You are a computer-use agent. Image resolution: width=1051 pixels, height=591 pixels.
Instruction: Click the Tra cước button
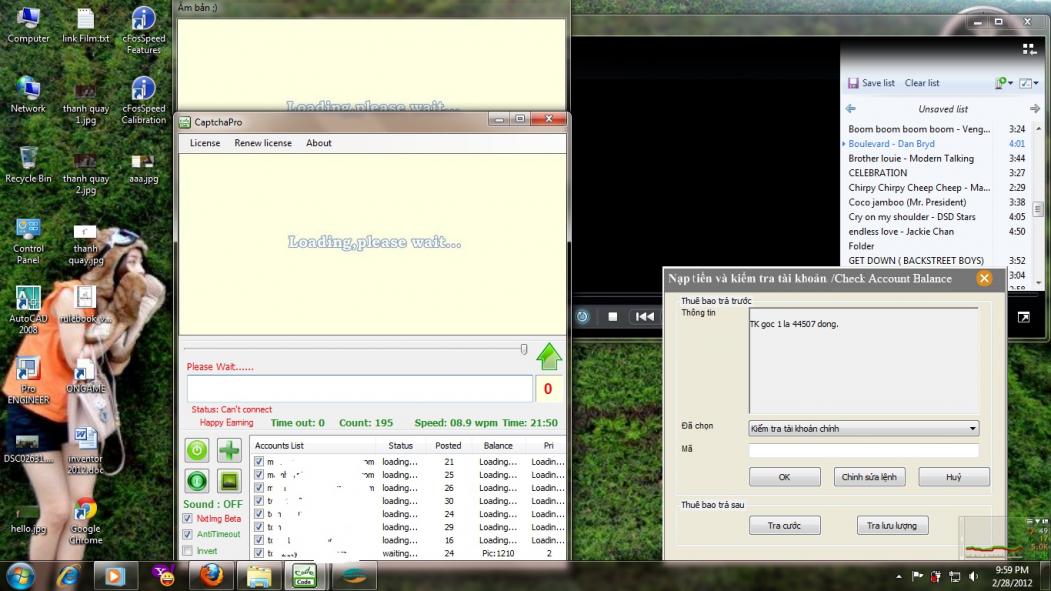tap(784, 525)
